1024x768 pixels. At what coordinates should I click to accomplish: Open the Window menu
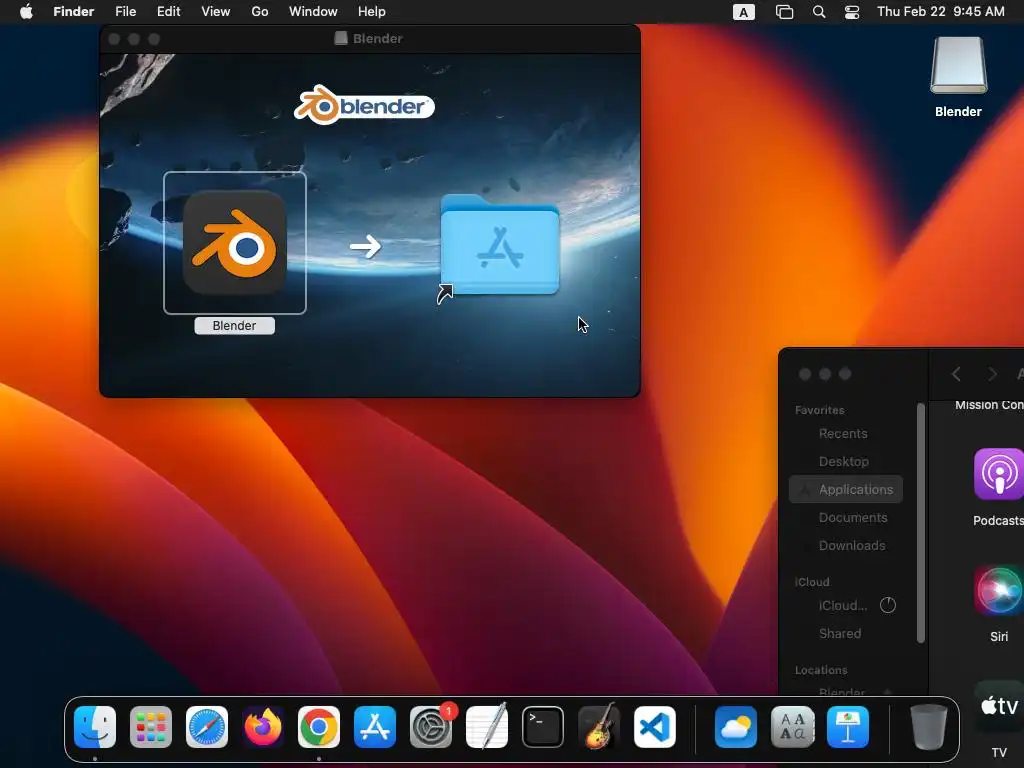pos(313,12)
